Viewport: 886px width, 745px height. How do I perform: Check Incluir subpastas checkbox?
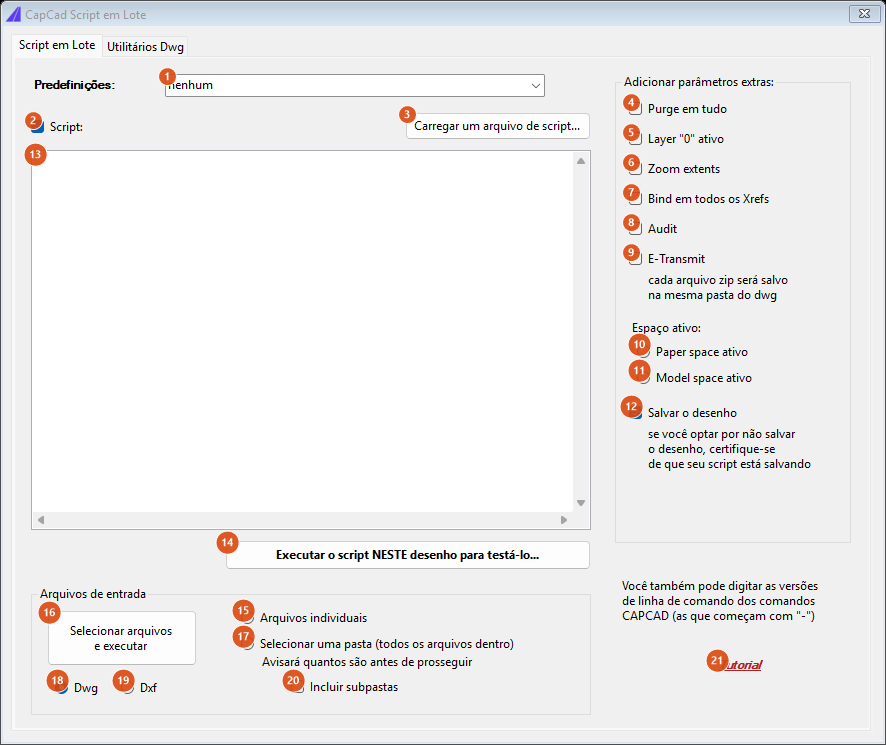(x=298, y=687)
